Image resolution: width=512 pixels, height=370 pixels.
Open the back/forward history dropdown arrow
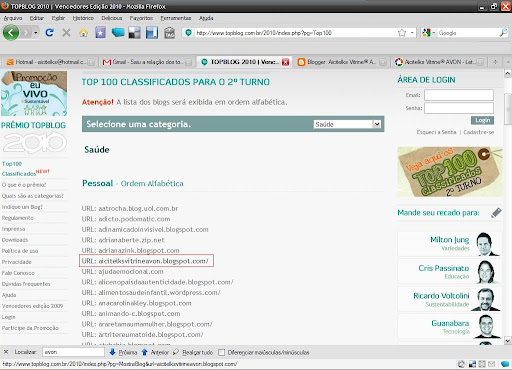tap(36, 33)
